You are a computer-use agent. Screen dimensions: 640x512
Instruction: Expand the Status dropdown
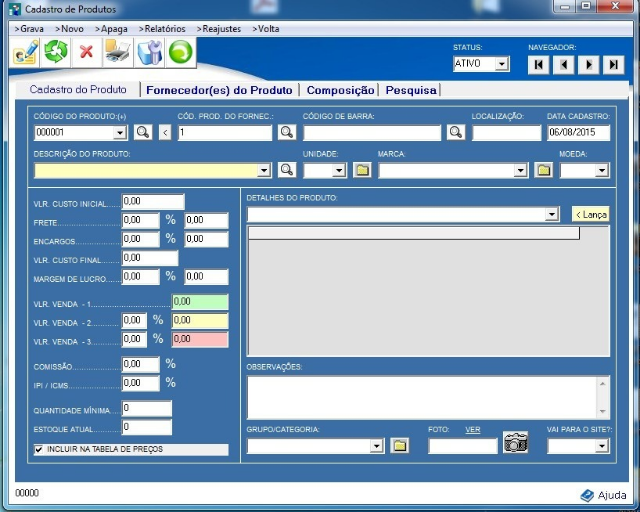point(502,64)
